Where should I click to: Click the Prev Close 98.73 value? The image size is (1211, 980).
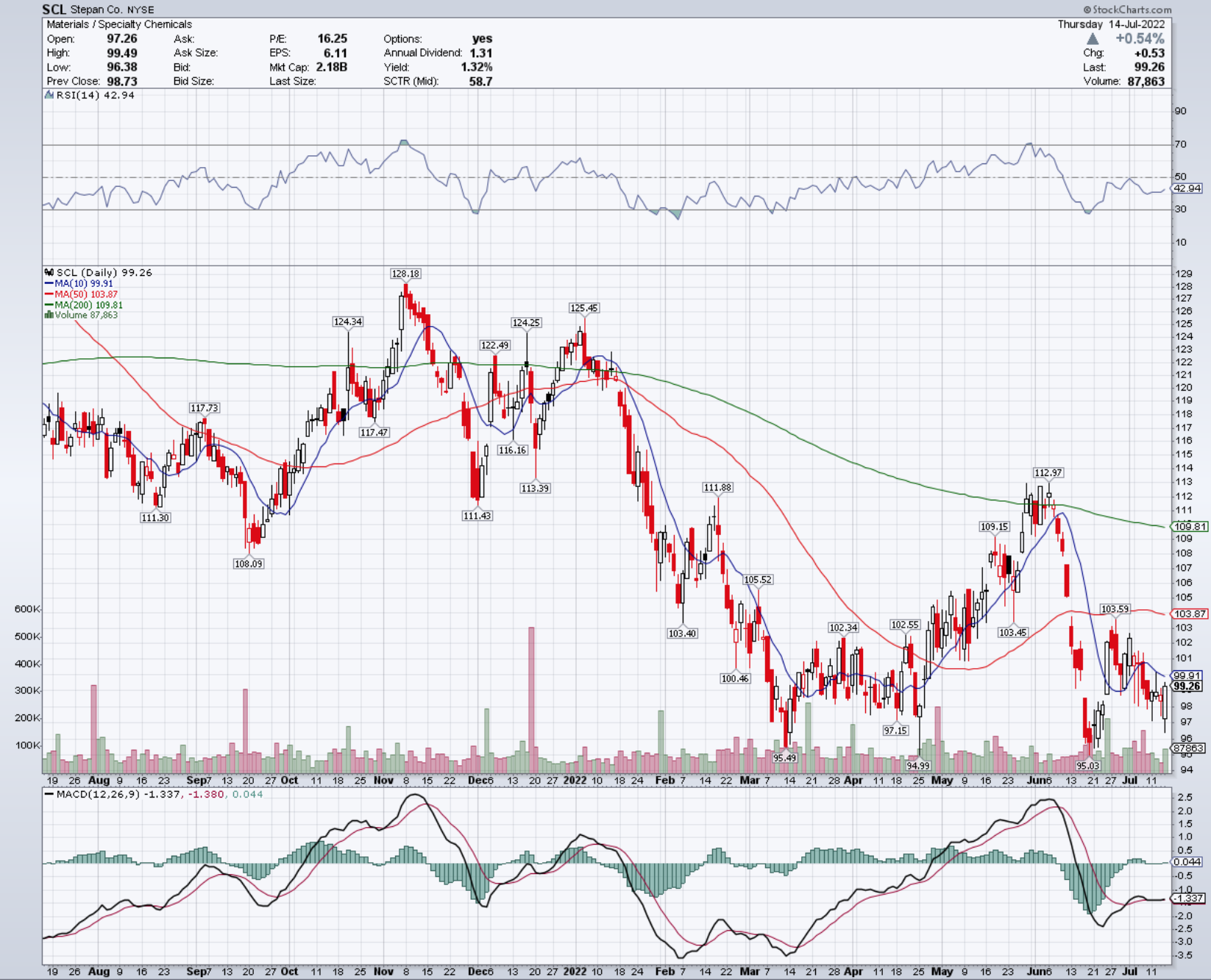122,81
